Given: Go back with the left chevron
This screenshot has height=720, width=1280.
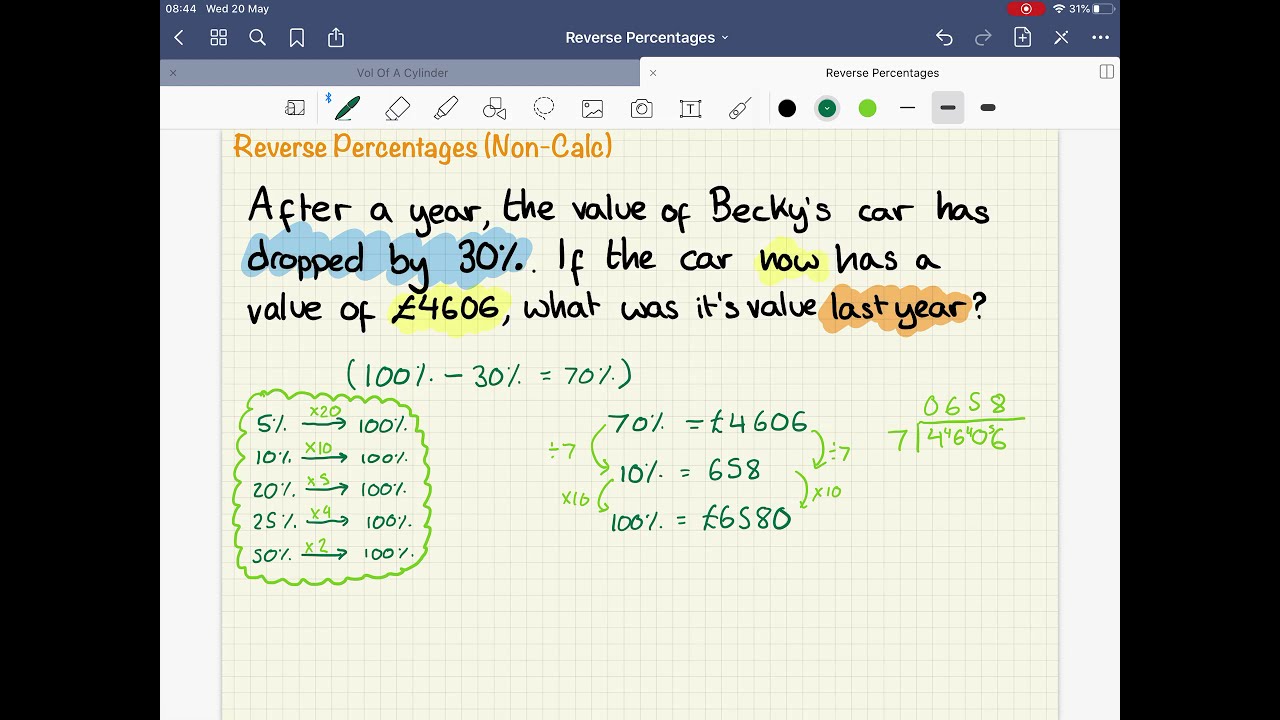Looking at the screenshot, I should [x=179, y=38].
